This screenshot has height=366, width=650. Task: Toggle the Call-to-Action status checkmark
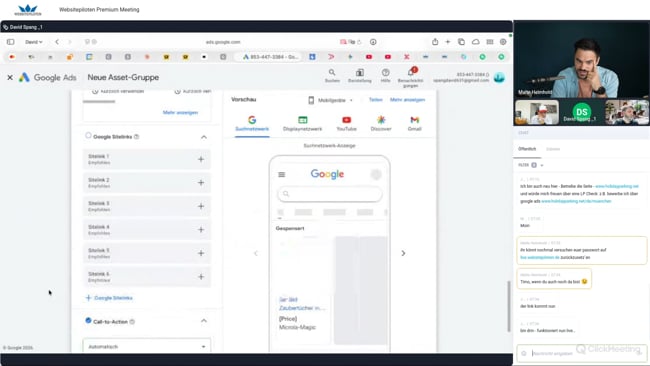88,320
